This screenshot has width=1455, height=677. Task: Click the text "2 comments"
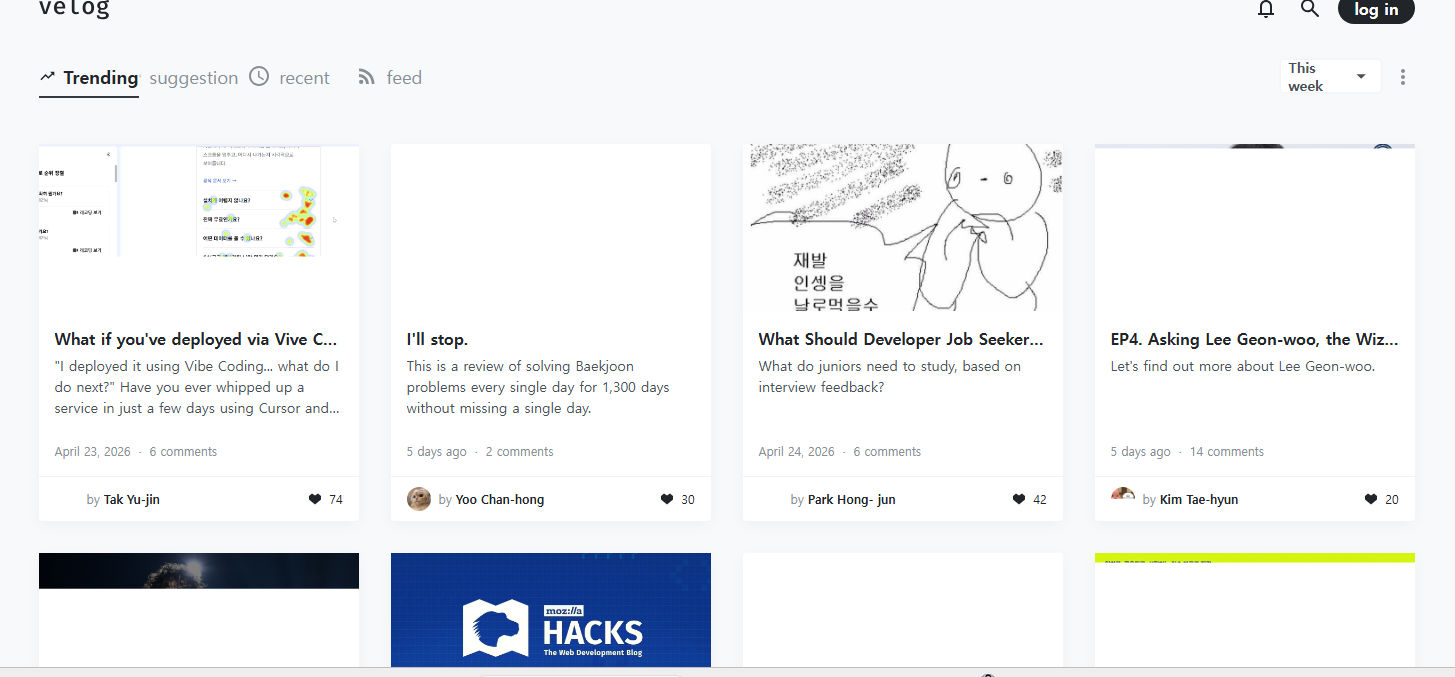519,452
